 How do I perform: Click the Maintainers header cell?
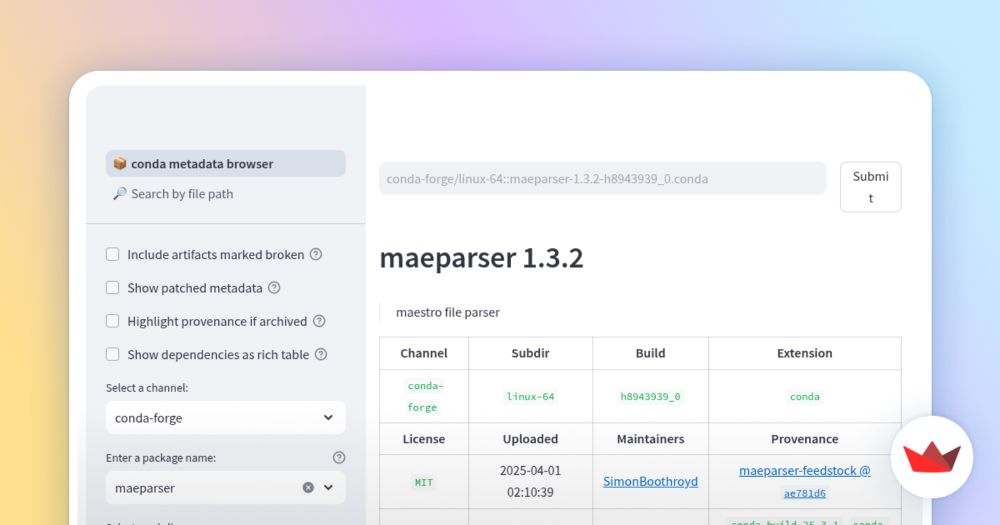(651, 439)
